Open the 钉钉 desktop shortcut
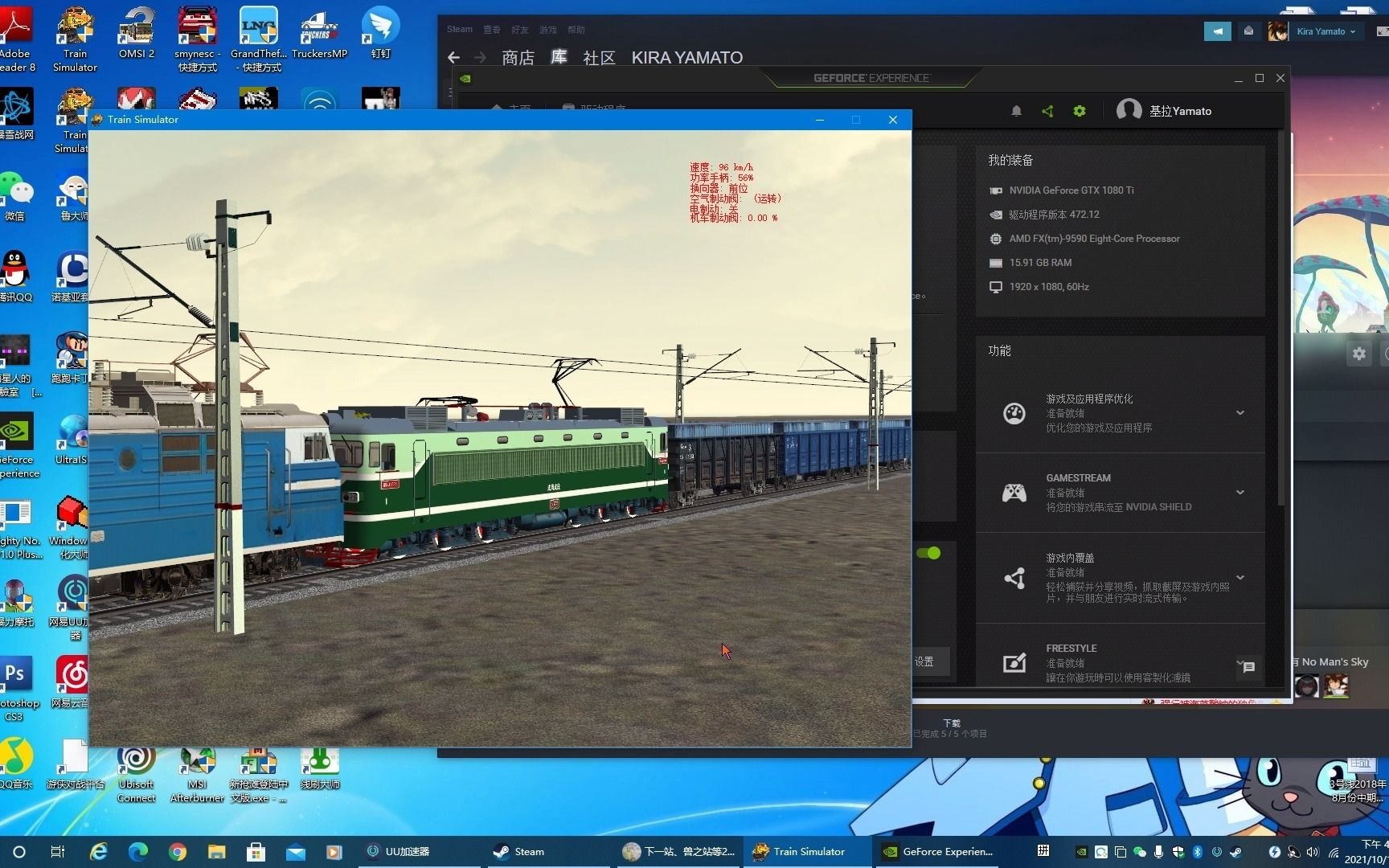The image size is (1389, 868). coord(380,34)
